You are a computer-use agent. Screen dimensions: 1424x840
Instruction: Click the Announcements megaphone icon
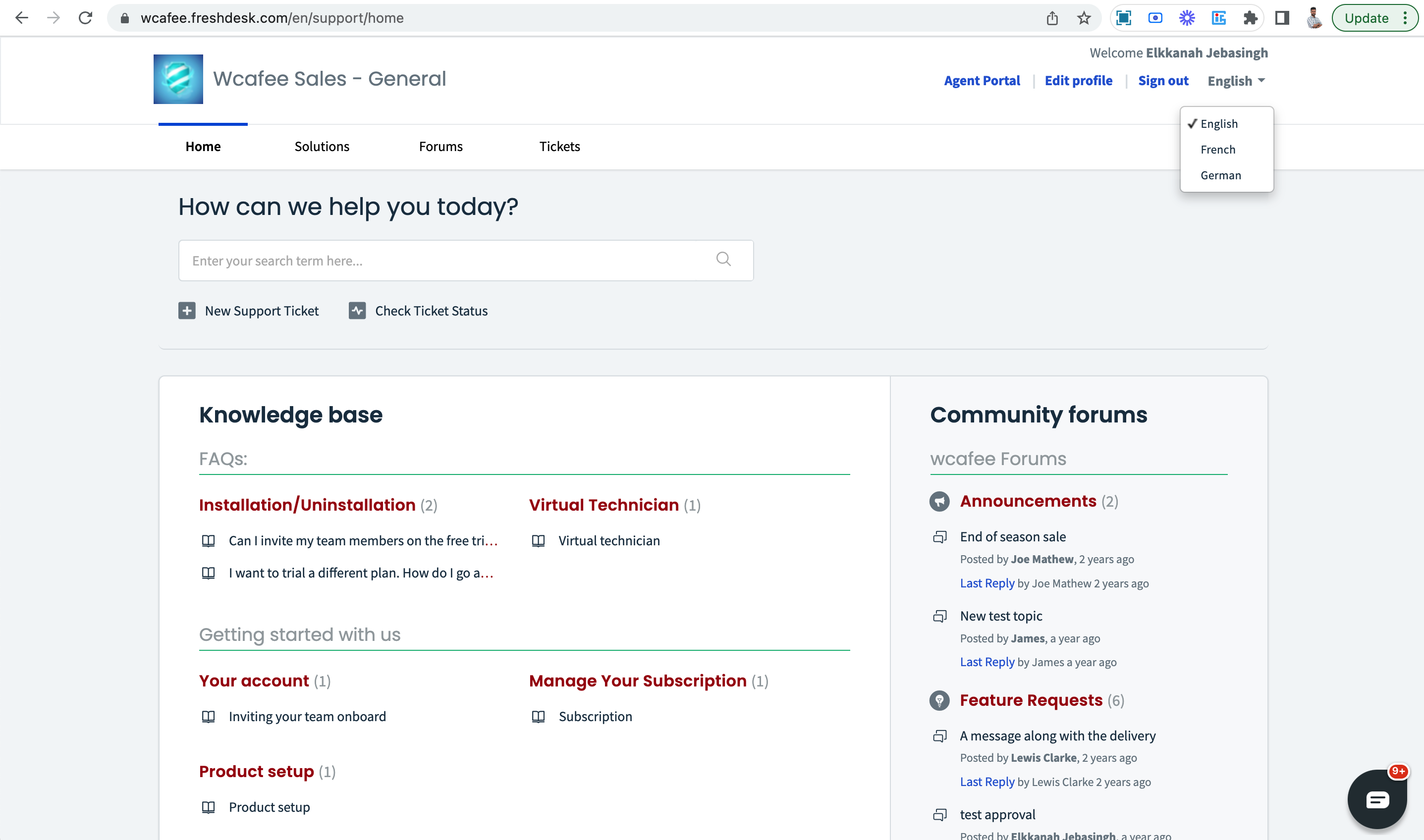click(x=939, y=502)
